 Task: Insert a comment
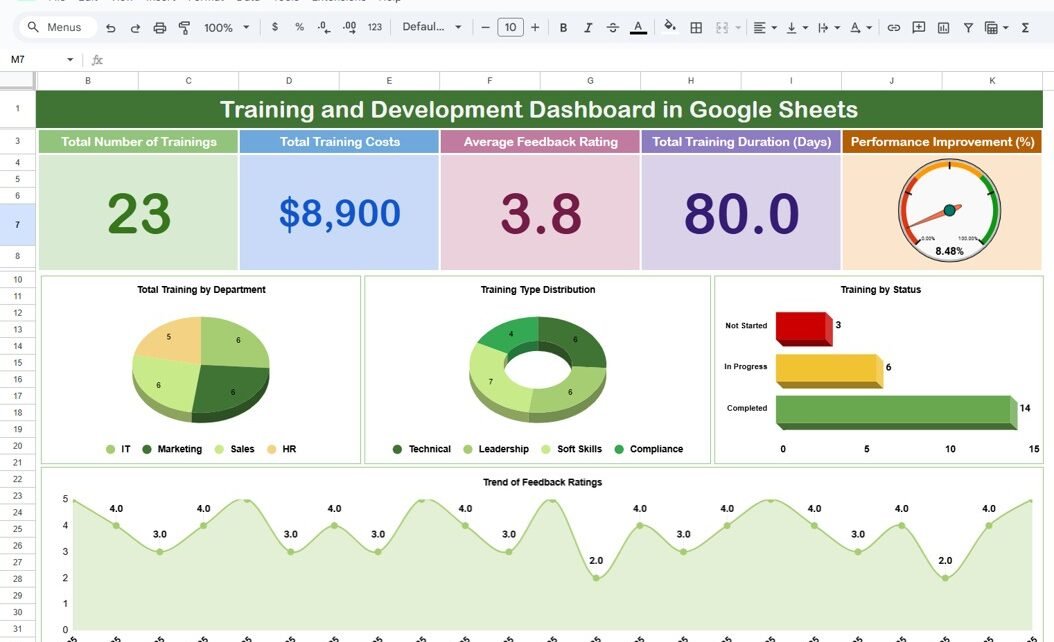point(918,28)
